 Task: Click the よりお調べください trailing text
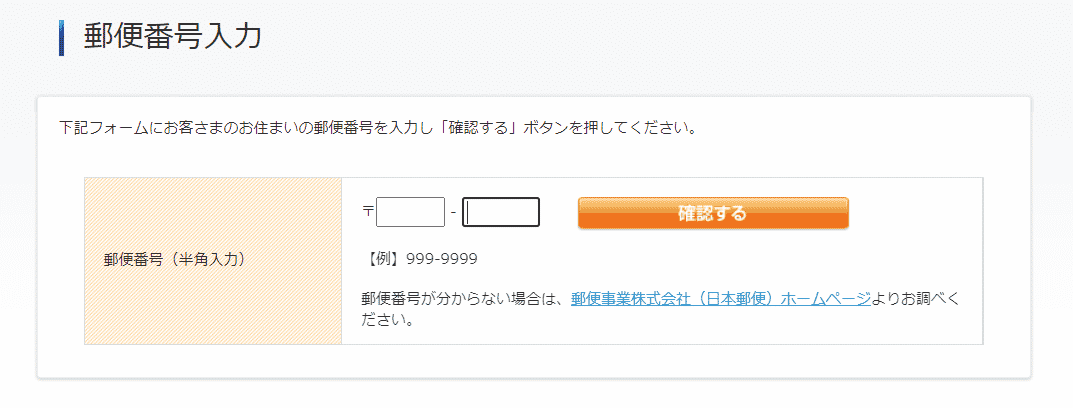(915, 299)
